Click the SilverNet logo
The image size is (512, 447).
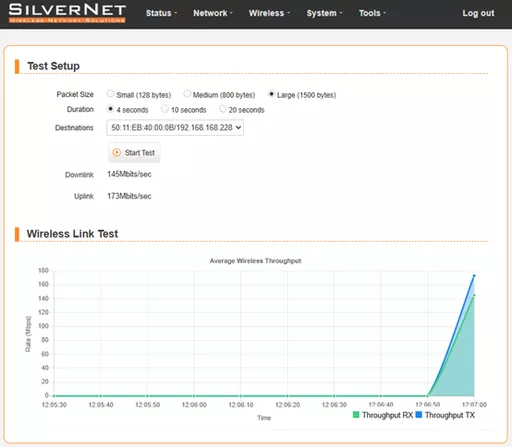tap(67, 13)
